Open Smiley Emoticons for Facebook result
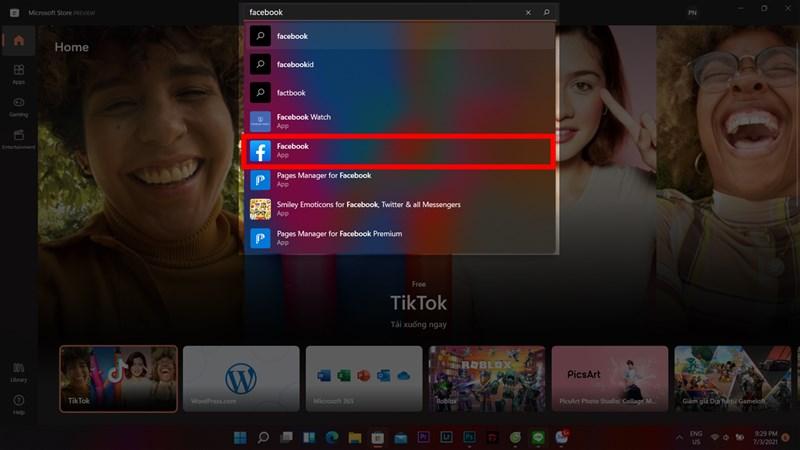This screenshot has height=450, width=800. tap(399, 209)
